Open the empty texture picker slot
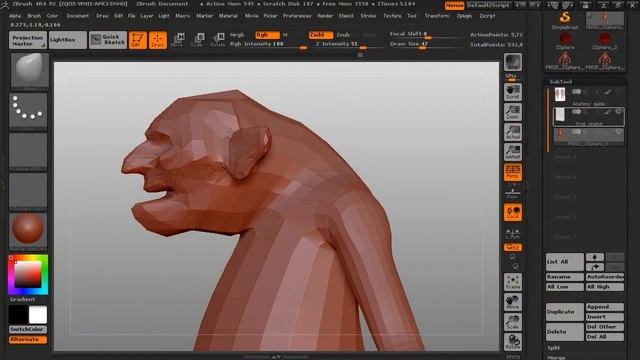 [x=28, y=191]
